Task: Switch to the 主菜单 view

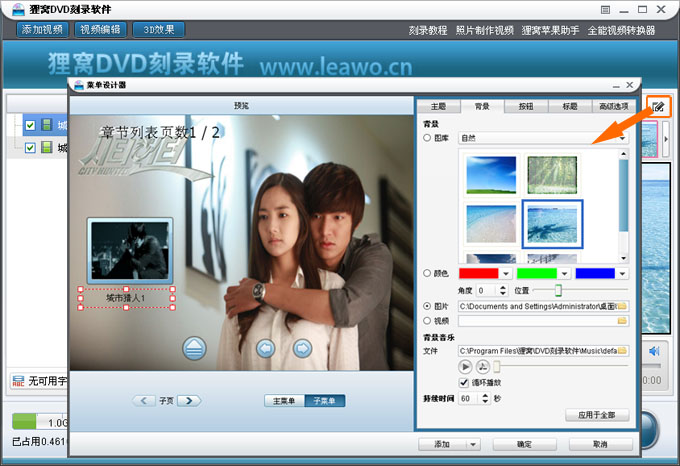Action: tap(284, 401)
